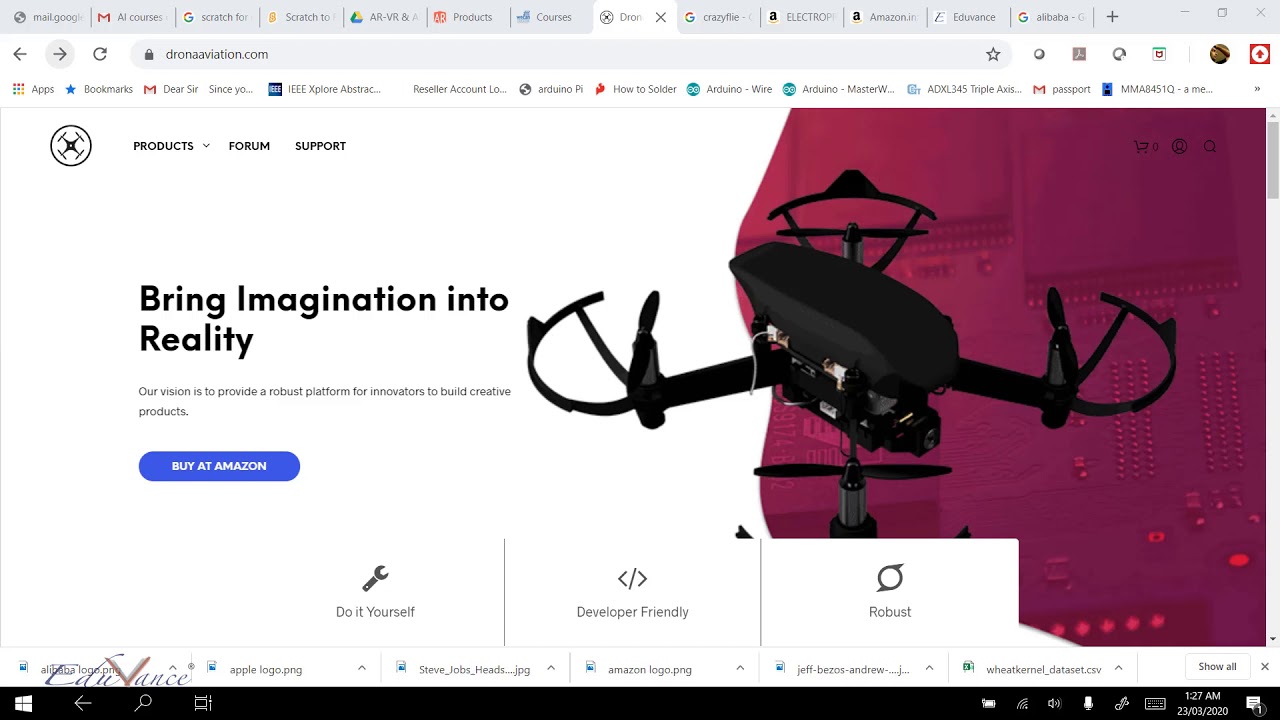
Task: Switch to the Courses tab
Action: pos(552,17)
